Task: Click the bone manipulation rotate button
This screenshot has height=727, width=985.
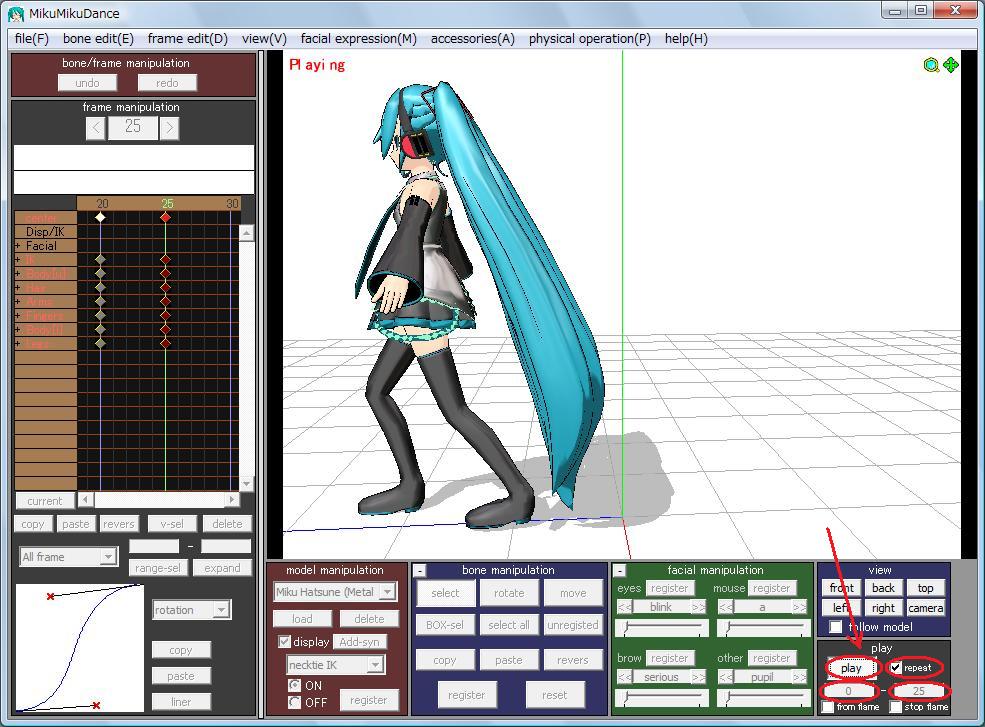Action: pyautogui.click(x=509, y=593)
